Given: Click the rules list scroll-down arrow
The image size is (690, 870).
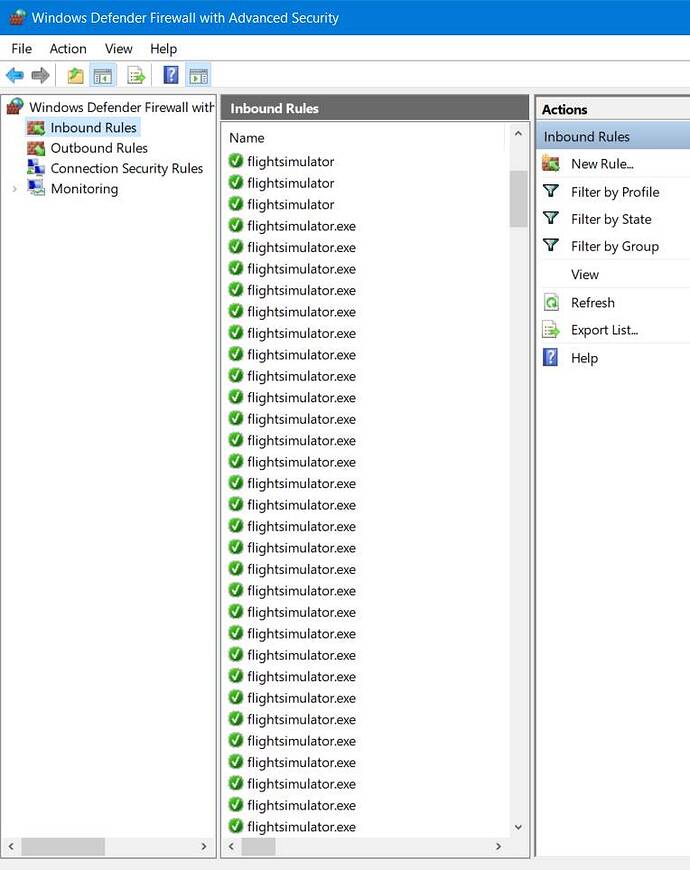Looking at the screenshot, I should click(x=519, y=827).
